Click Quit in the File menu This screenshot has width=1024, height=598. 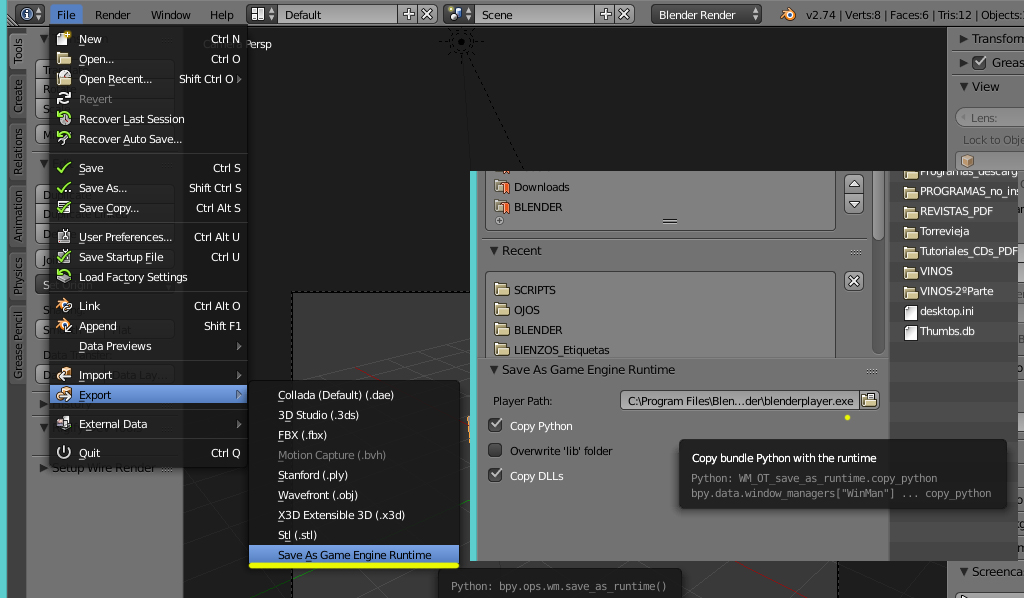pos(148,453)
